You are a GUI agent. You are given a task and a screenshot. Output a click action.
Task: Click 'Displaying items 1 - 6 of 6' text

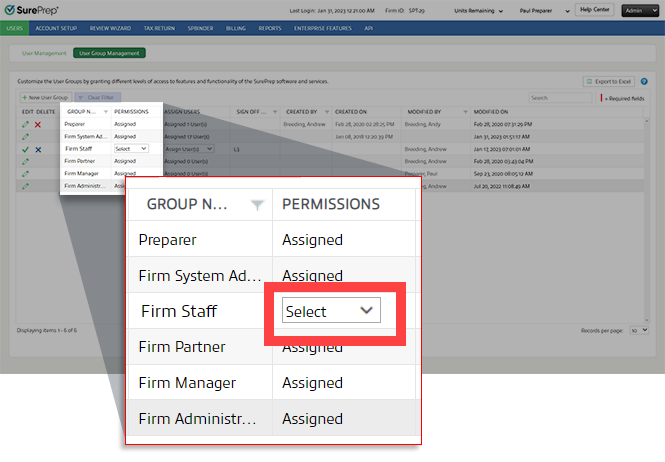tap(47, 330)
